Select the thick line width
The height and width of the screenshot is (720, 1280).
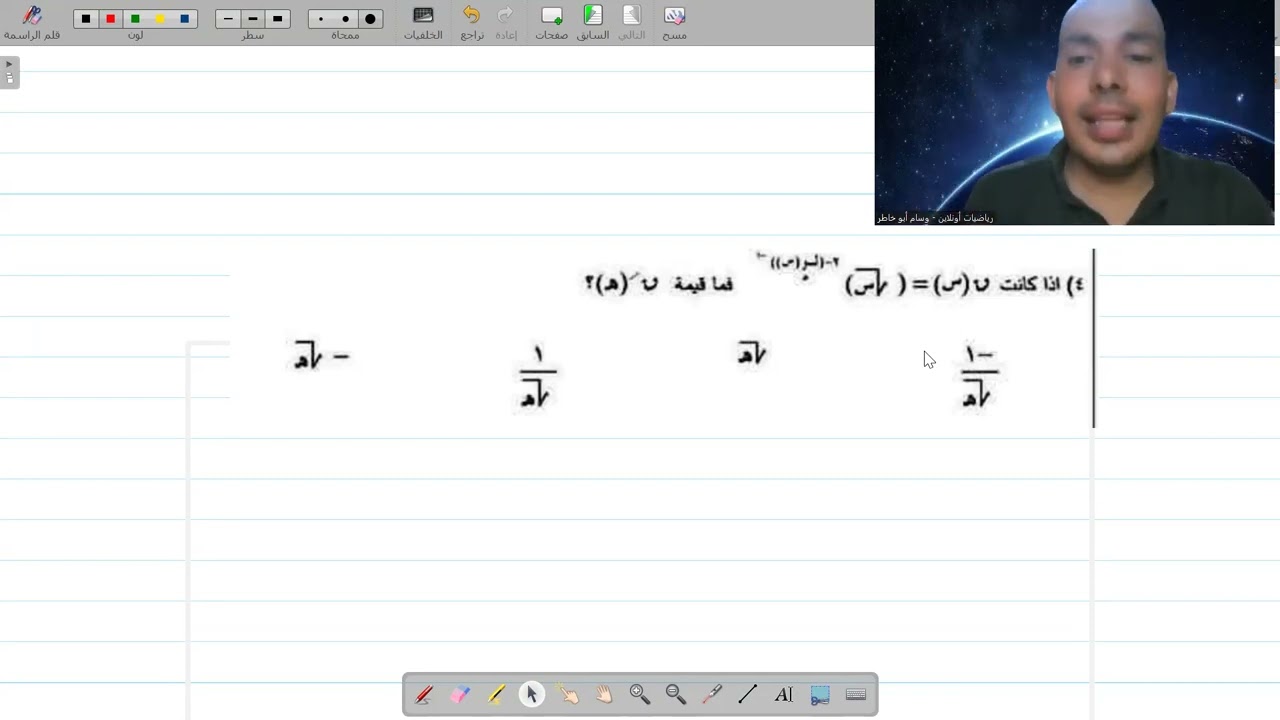(278, 19)
